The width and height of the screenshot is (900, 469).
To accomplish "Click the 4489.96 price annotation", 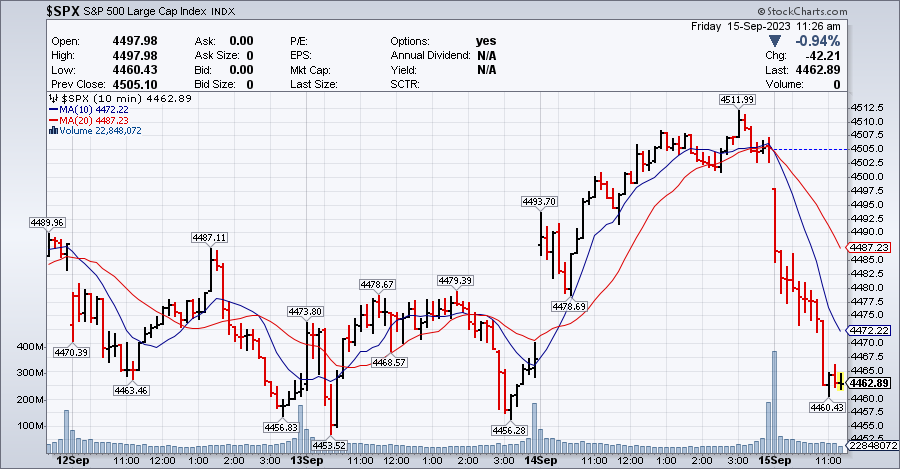I will (46, 222).
